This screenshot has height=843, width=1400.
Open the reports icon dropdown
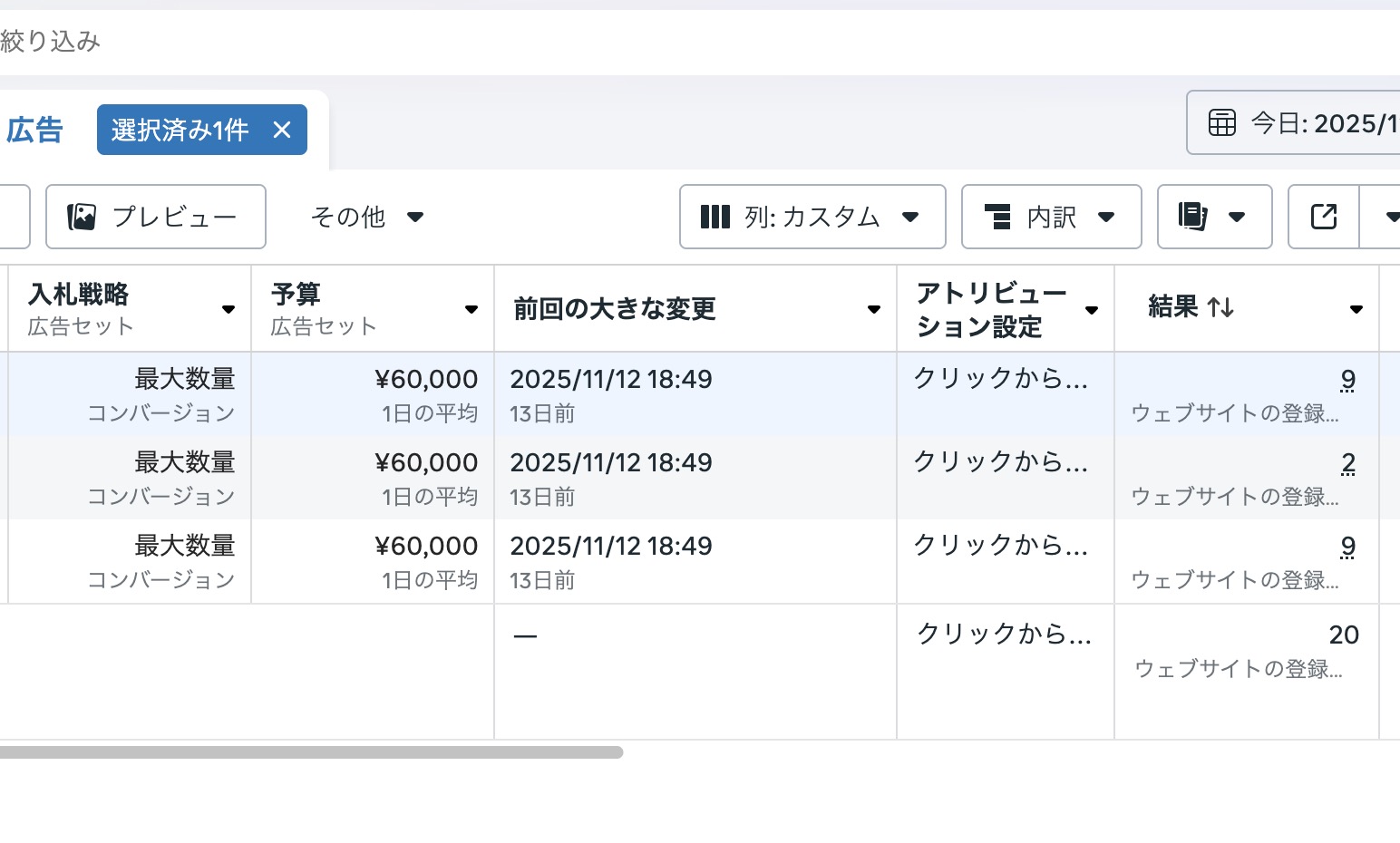(1214, 217)
